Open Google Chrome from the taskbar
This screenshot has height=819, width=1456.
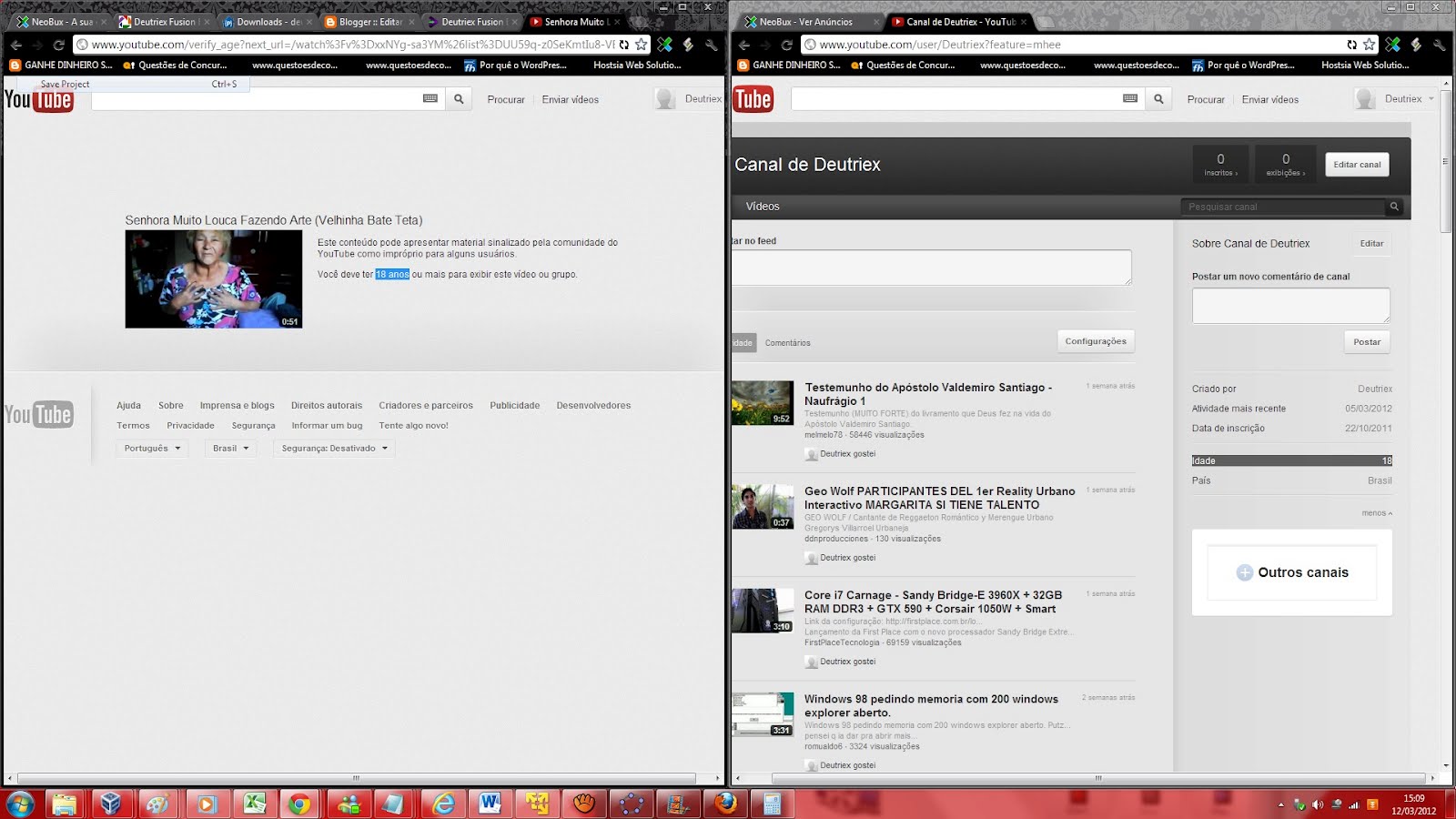300,804
